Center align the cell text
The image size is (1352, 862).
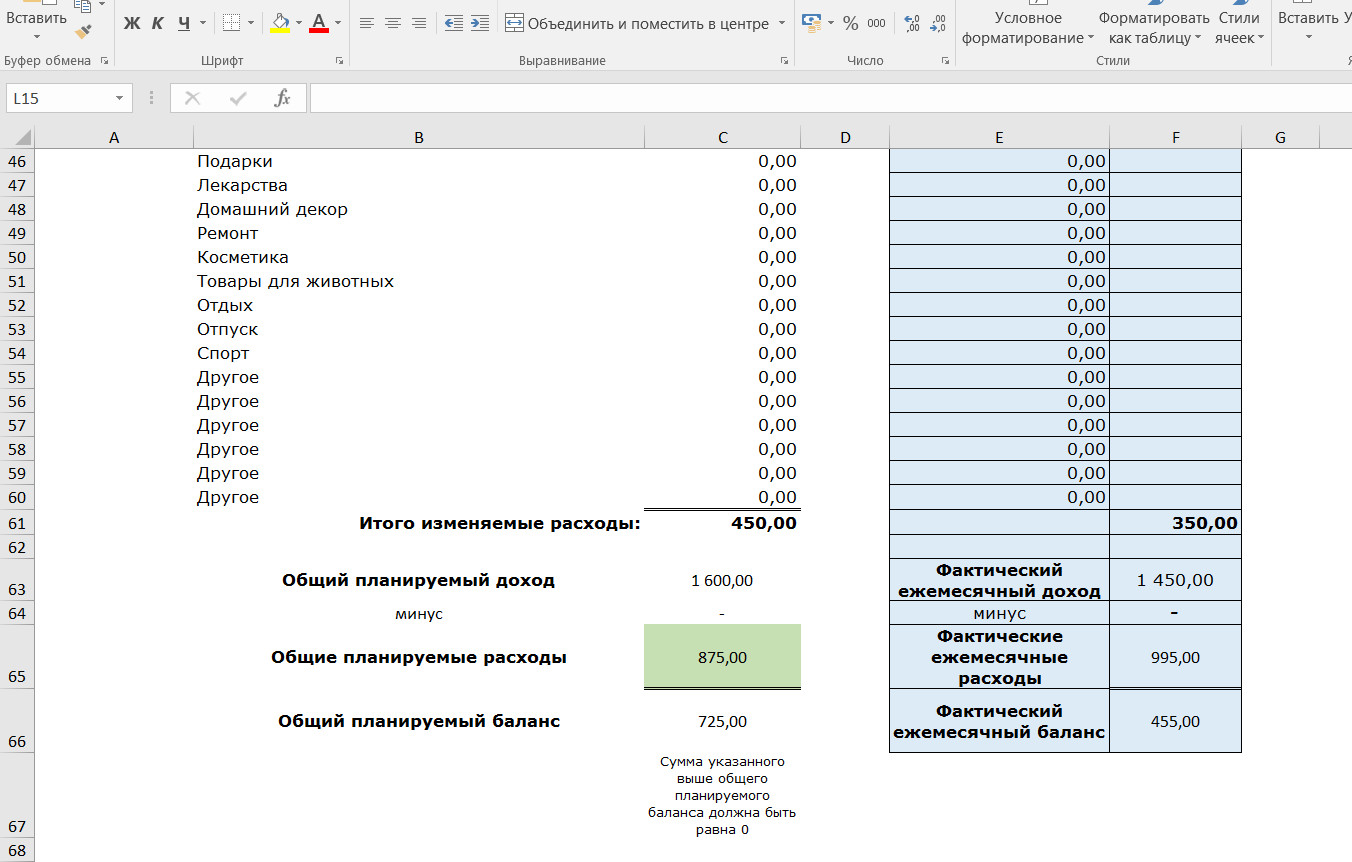[393, 23]
